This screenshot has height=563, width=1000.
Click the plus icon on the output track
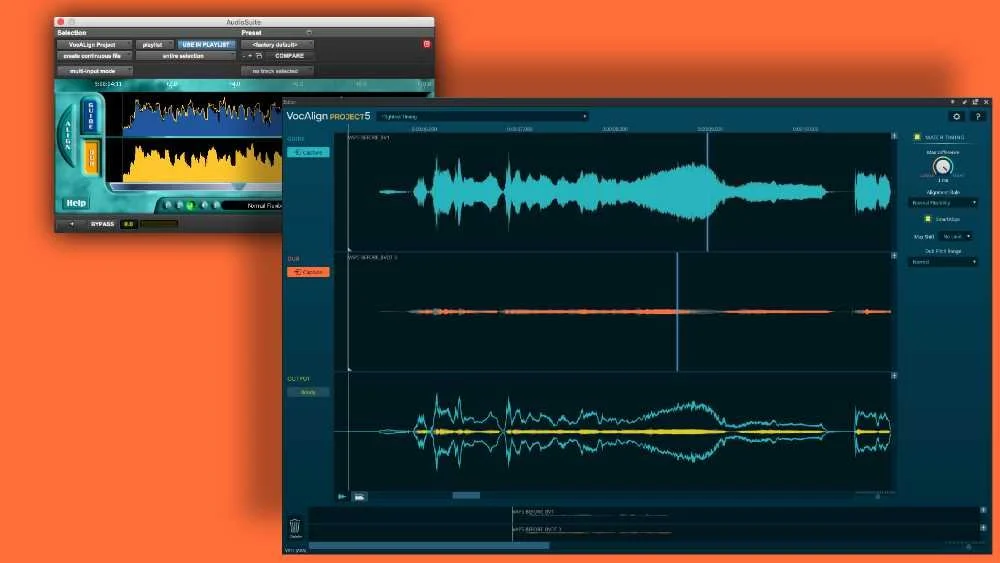894,376
